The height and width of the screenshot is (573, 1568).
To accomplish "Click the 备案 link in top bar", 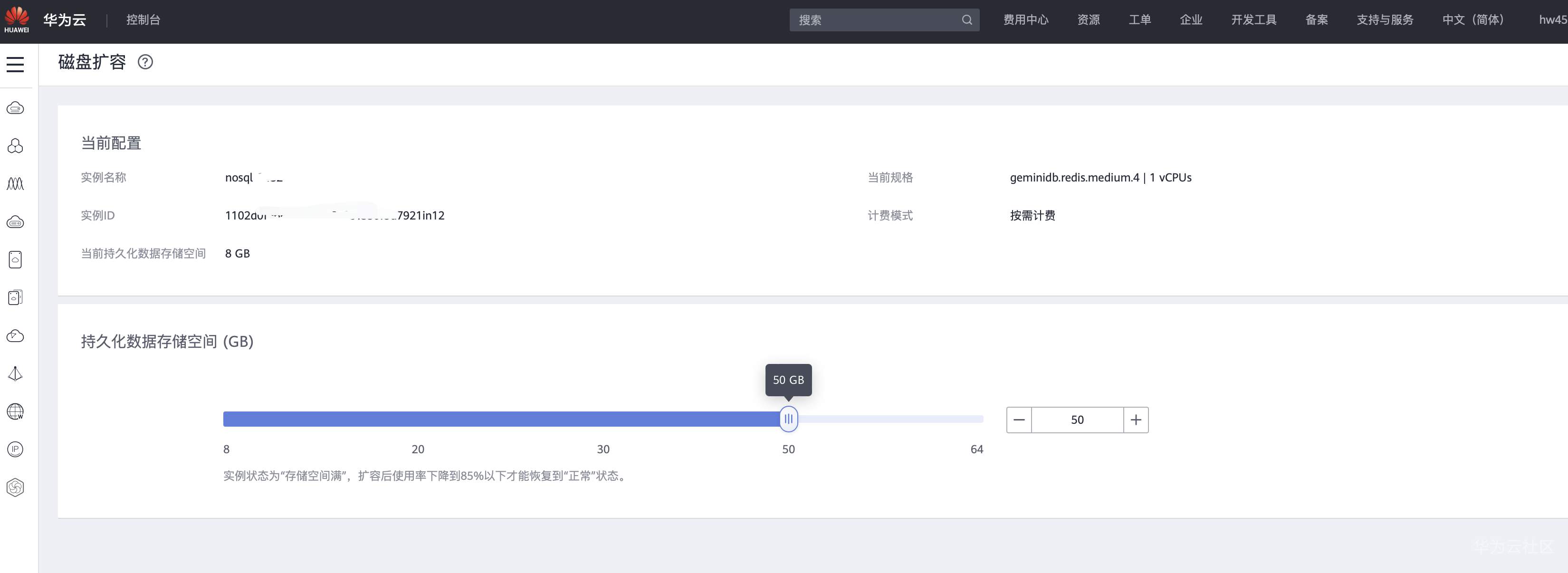I will click(x=1317, y=20).
